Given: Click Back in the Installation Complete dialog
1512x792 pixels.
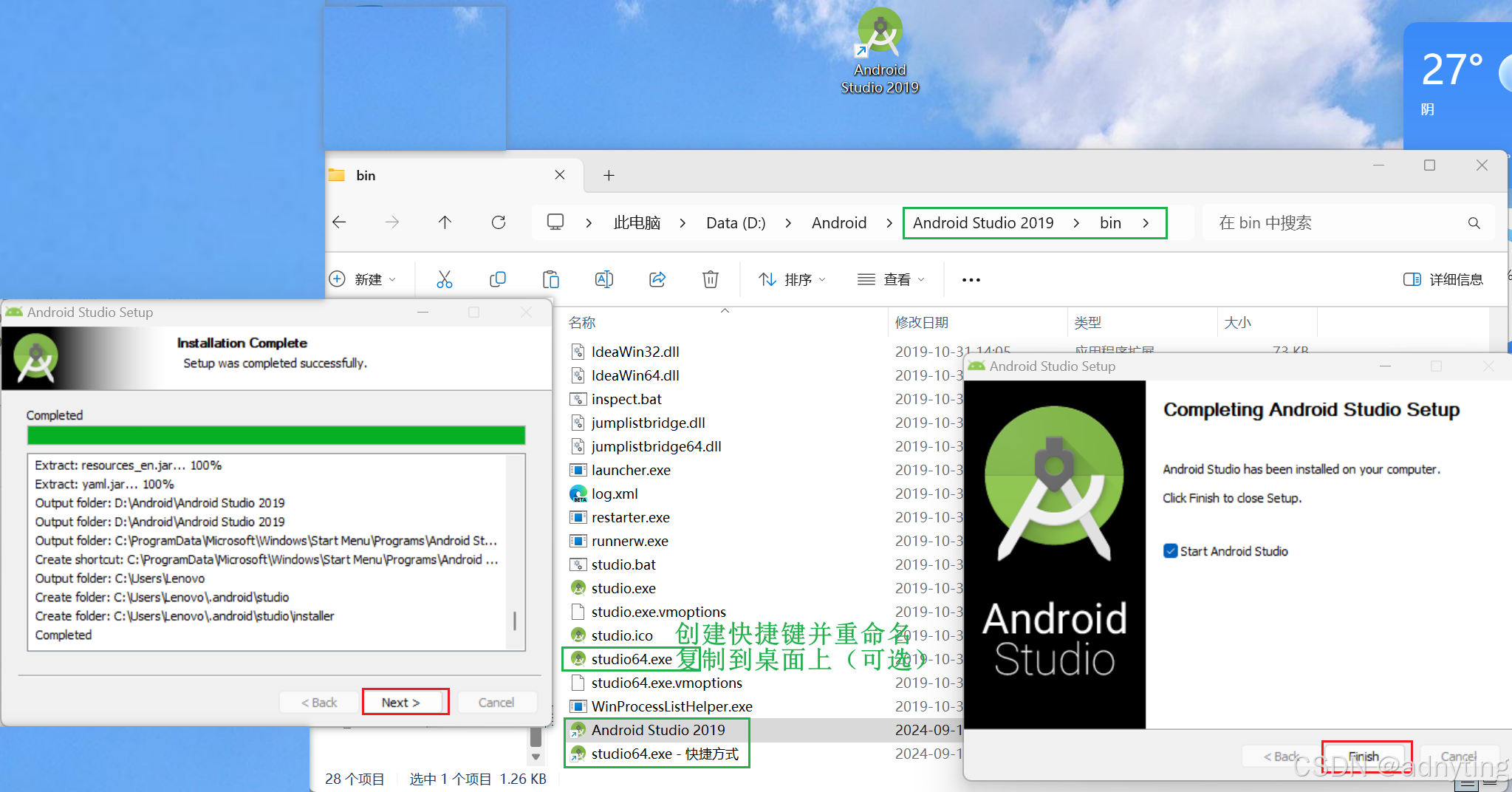Looking at the screenshot, I should [319, 702].
